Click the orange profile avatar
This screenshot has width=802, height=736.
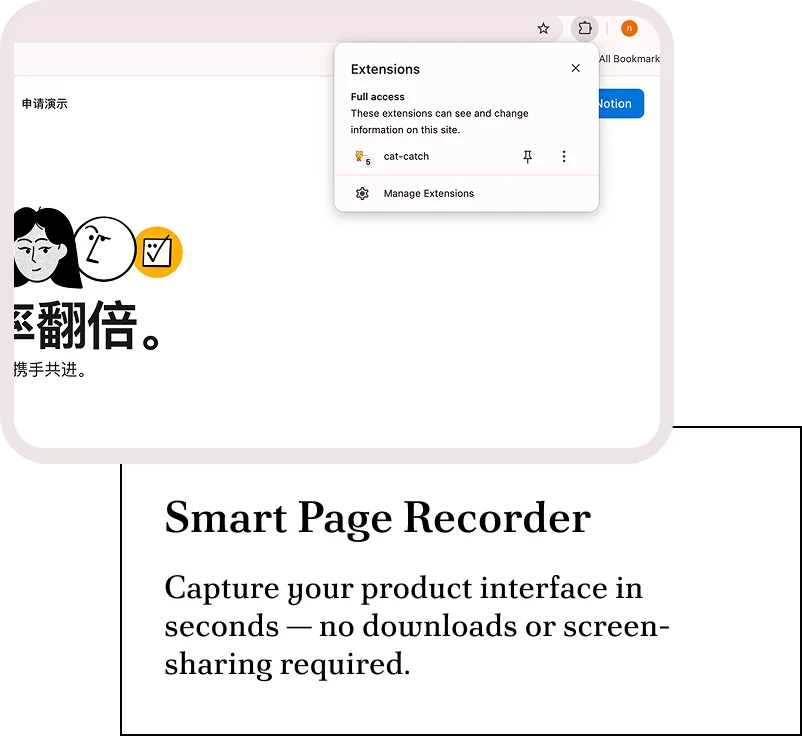[629, 28]
